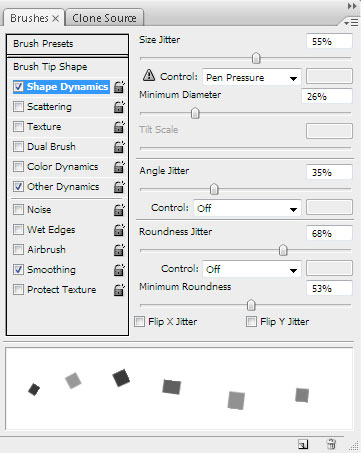Click the lock icon beside Noise
The height and width of the screenshot is (453, 361).
coord(119,210)
